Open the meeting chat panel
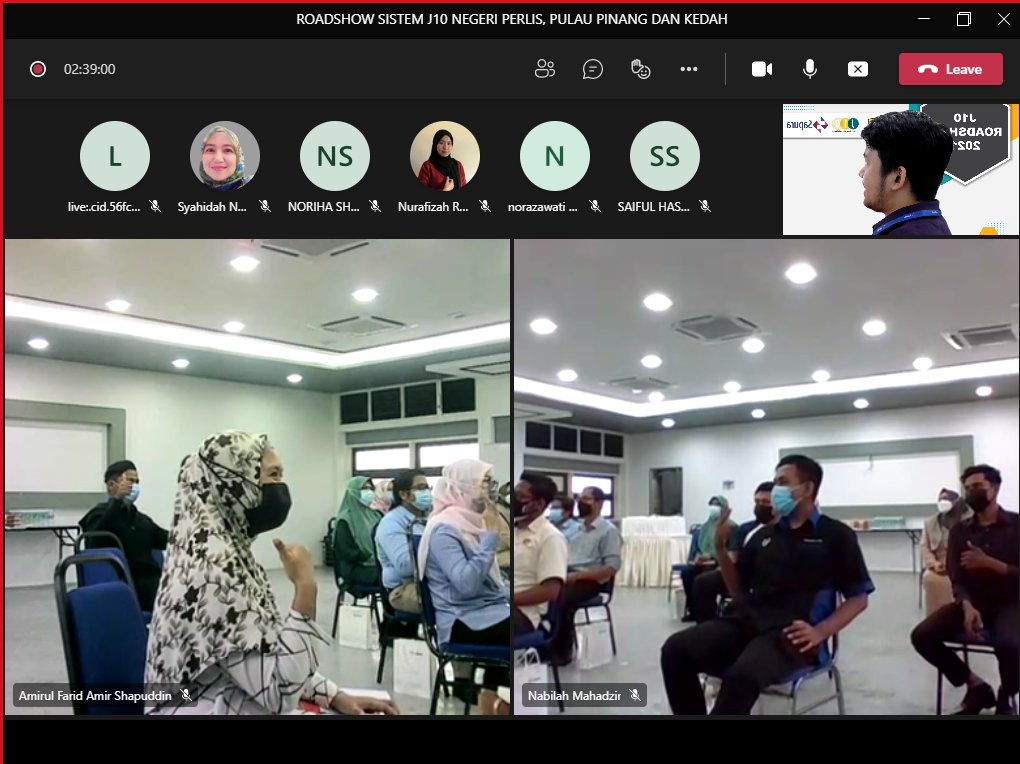 tap(592, 68)
